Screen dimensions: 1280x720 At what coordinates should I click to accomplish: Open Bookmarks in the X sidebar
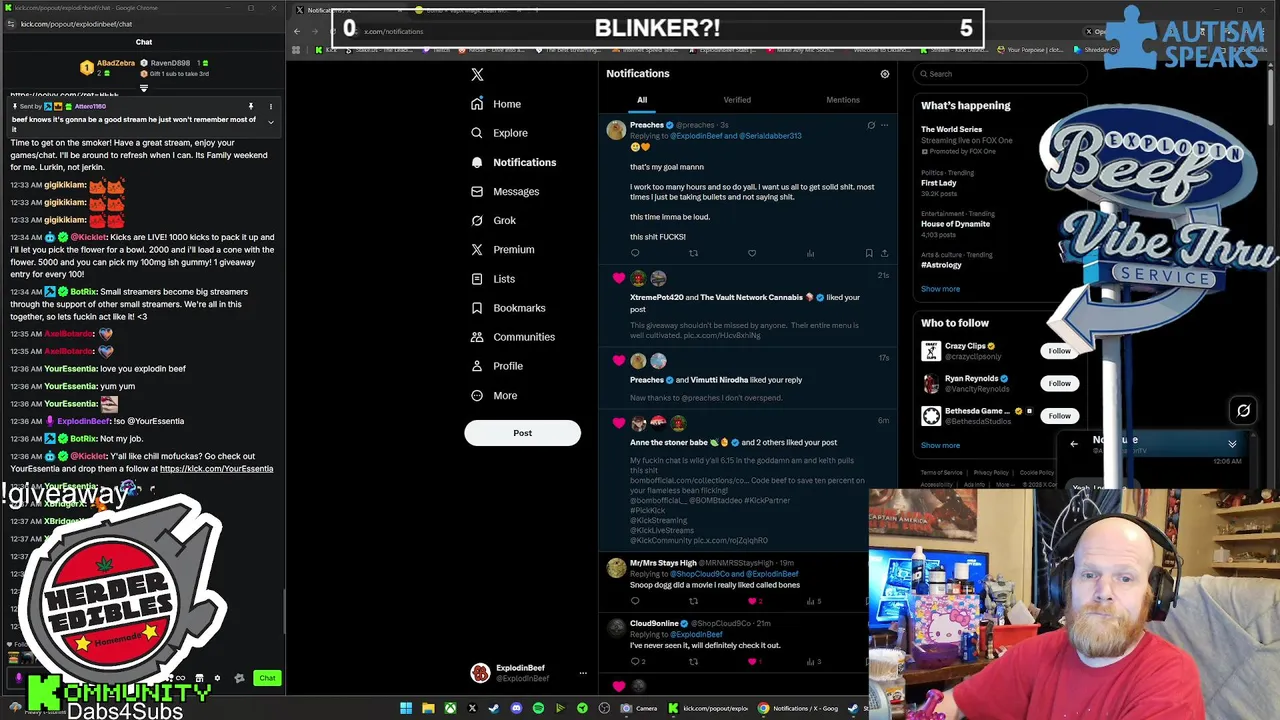click(508, 308)
